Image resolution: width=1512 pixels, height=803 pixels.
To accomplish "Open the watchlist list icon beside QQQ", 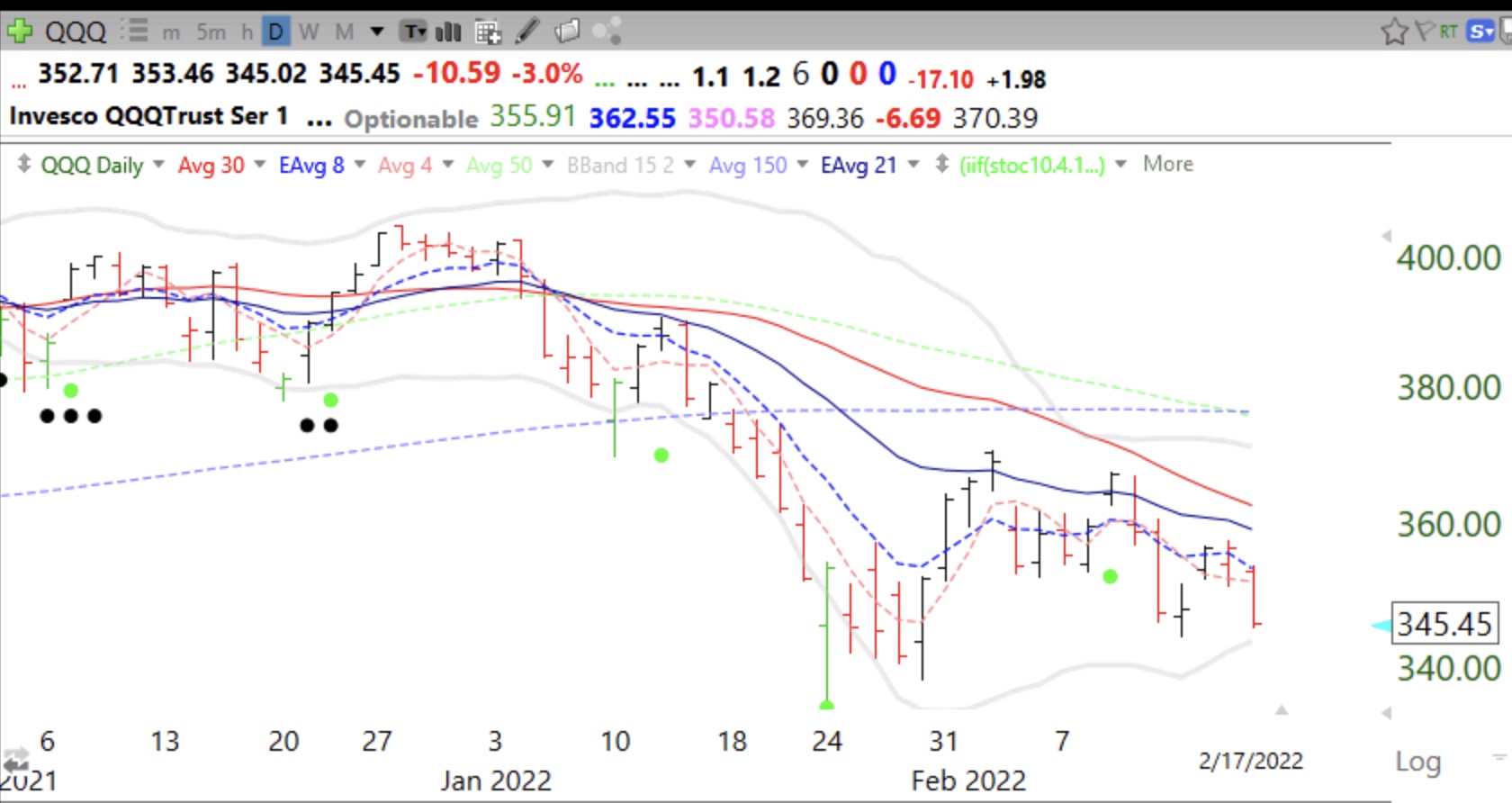I will pos(136,32).
